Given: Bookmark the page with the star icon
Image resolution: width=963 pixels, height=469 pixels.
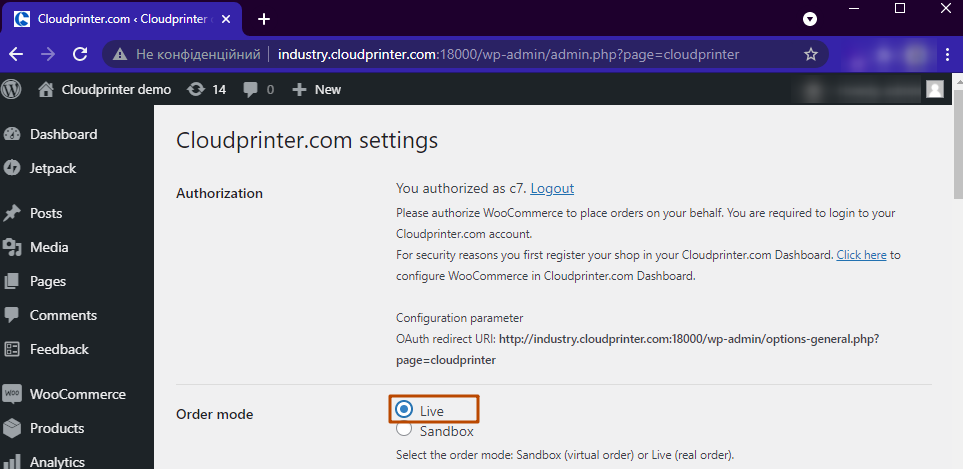Looking at the screenshot, I should pos(811,55).
